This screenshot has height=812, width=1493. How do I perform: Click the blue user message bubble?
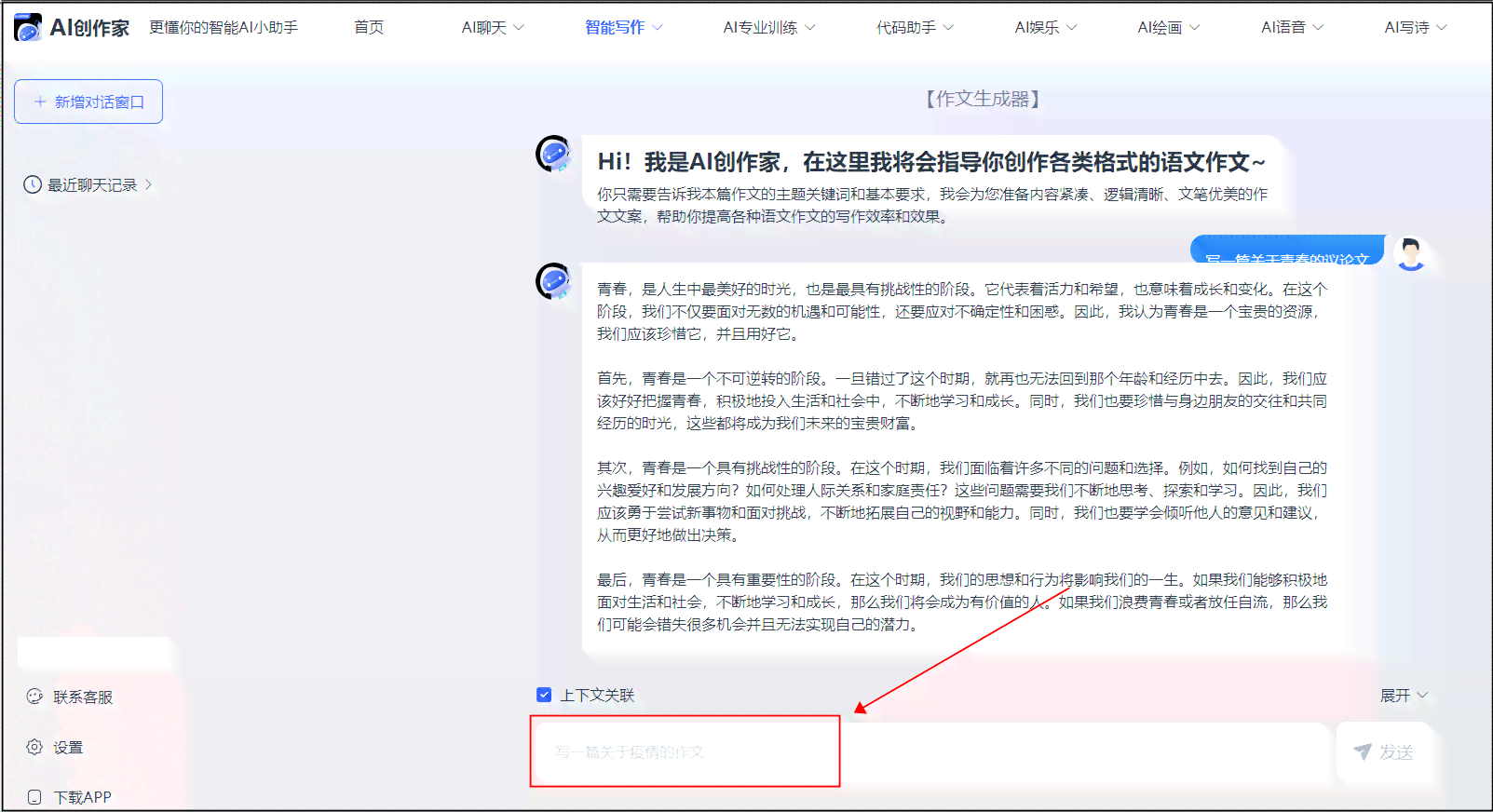click(1287, 250)
